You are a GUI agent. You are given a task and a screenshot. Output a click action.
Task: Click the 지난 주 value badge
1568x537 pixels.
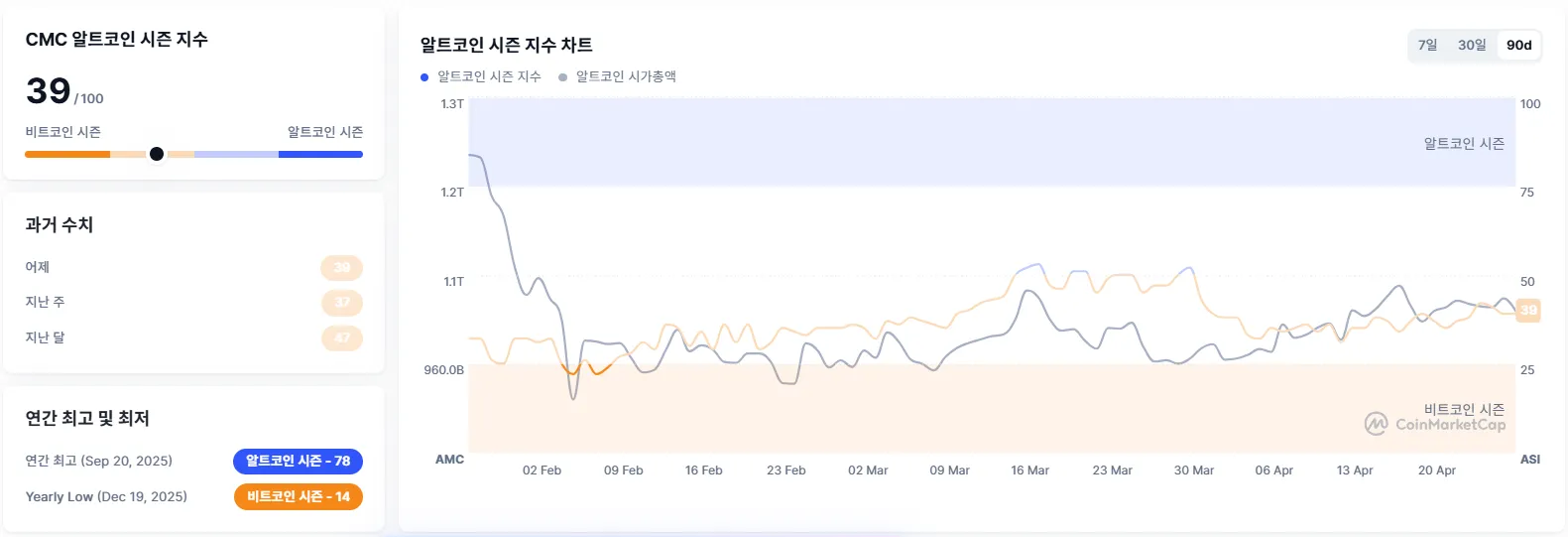pyautogui.click(x=342, y=302)
